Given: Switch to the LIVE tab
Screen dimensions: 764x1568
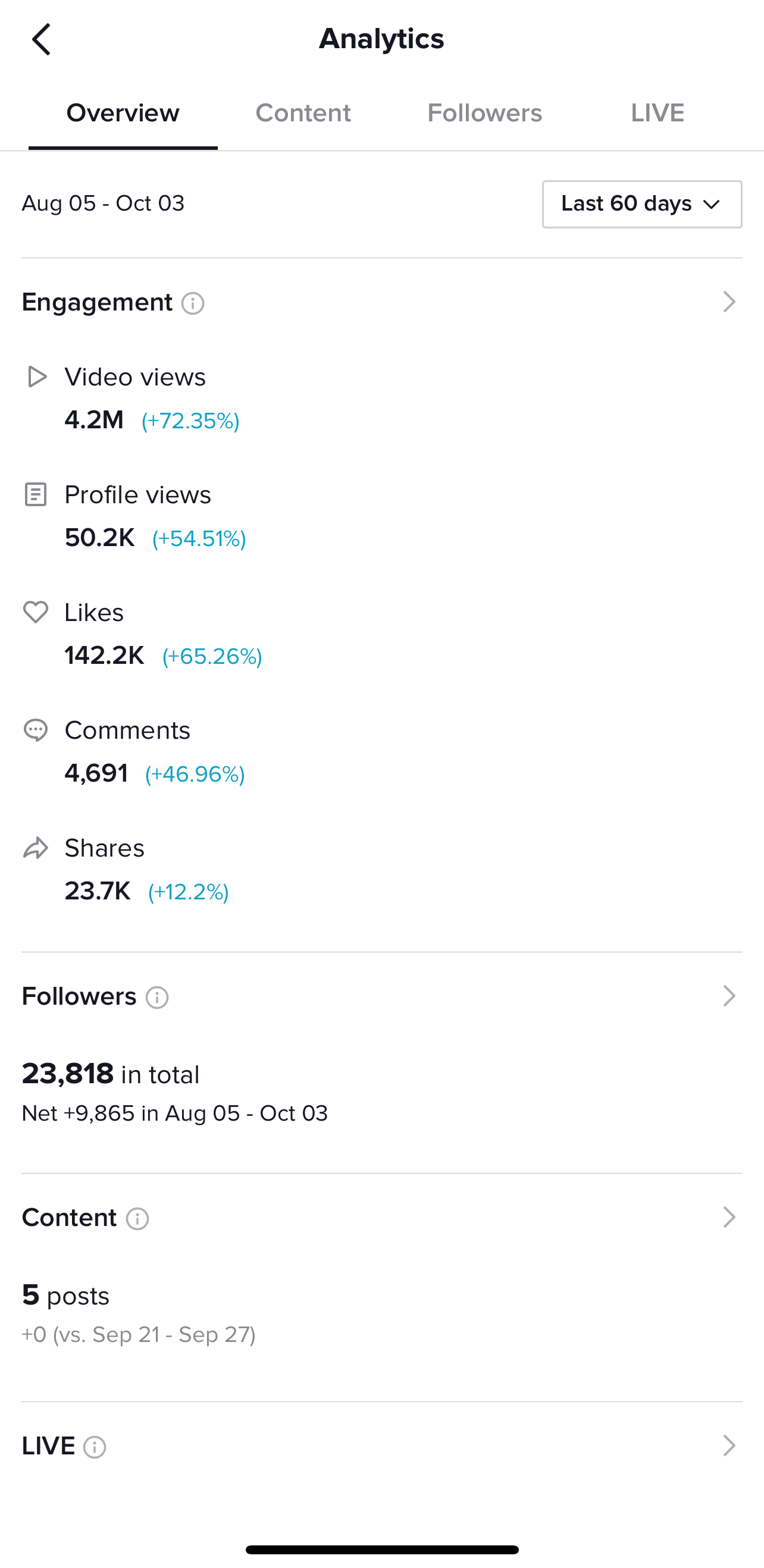Looking at the screenshot, I should (657, 113).
